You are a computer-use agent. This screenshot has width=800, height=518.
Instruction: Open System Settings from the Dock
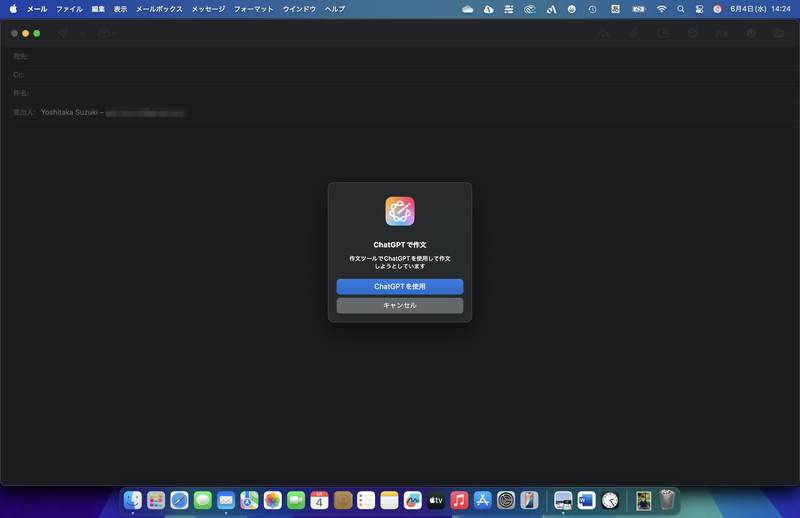[x=506, y=500]
